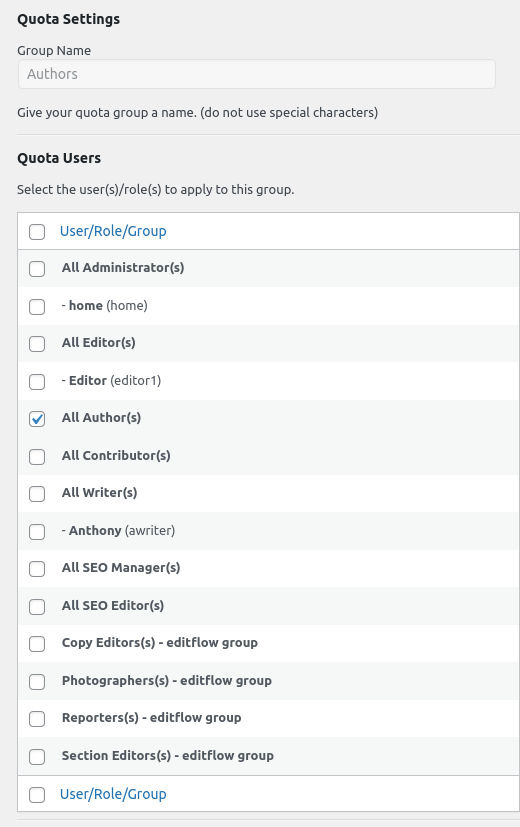Select Photographers editflow group checkbox
520x827 pixels.
point(37,681)
